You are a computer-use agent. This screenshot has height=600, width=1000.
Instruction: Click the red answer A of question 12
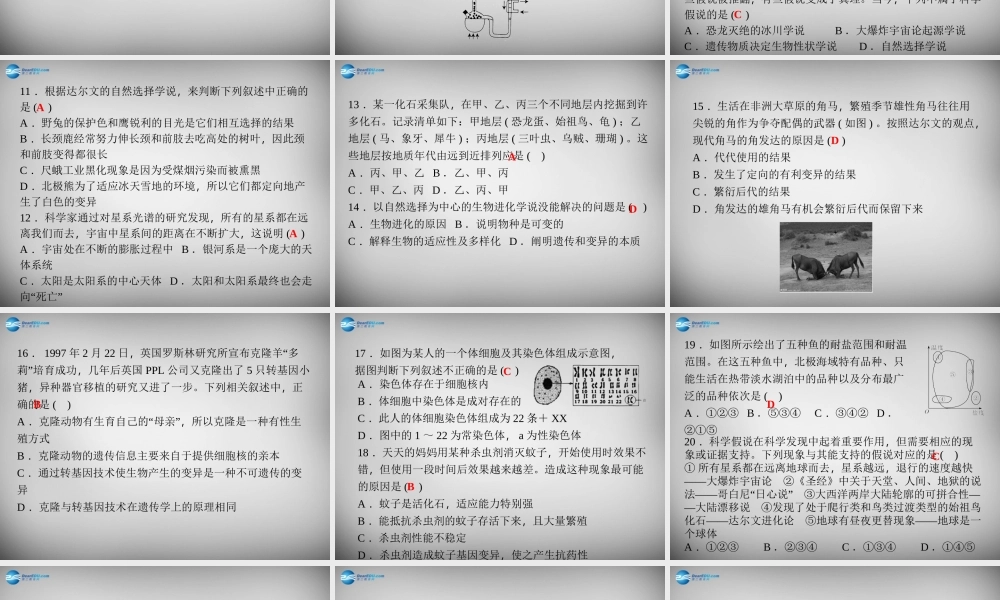tap(293, 234)
